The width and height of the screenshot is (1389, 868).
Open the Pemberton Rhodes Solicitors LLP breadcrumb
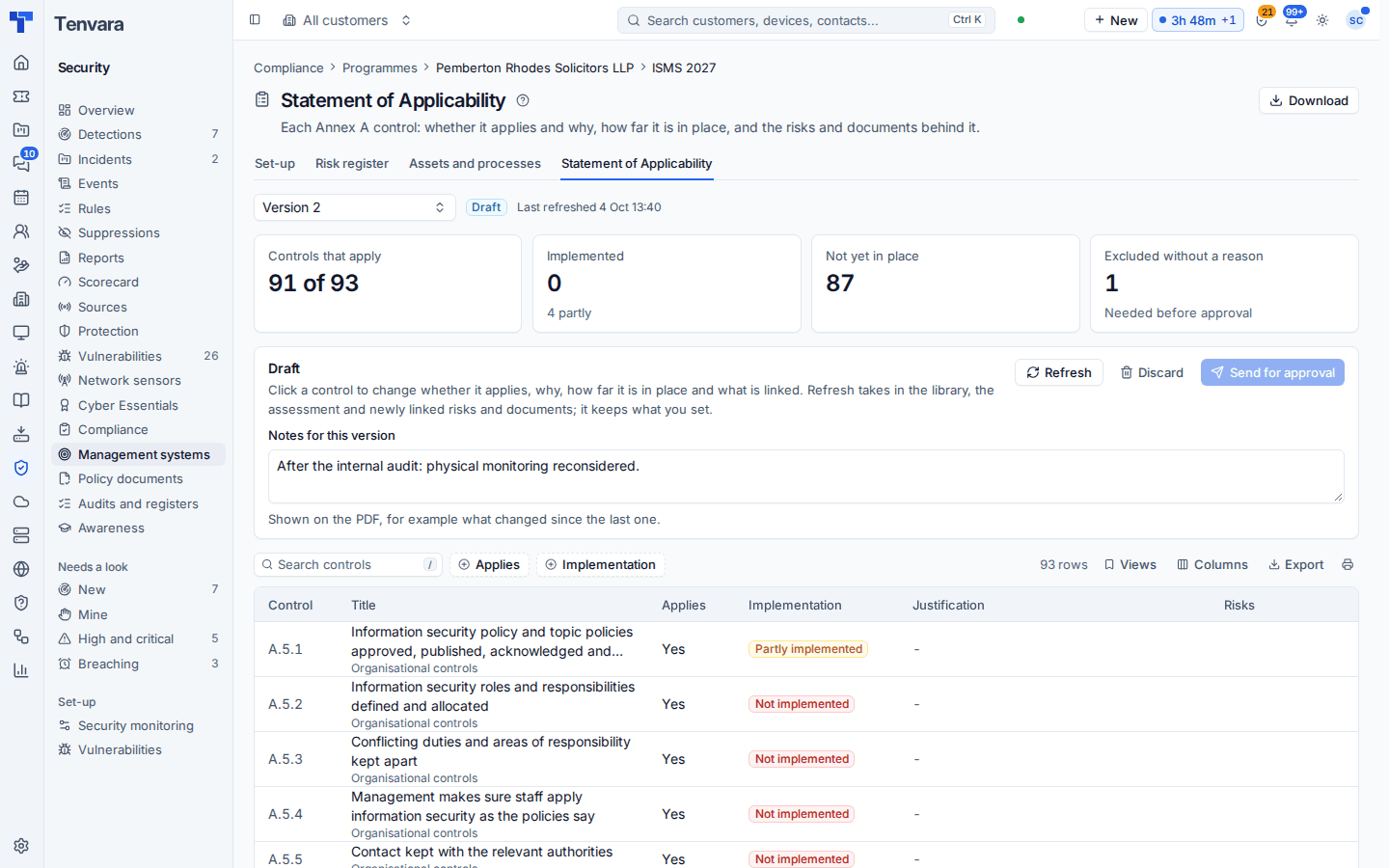pos(534,68)
